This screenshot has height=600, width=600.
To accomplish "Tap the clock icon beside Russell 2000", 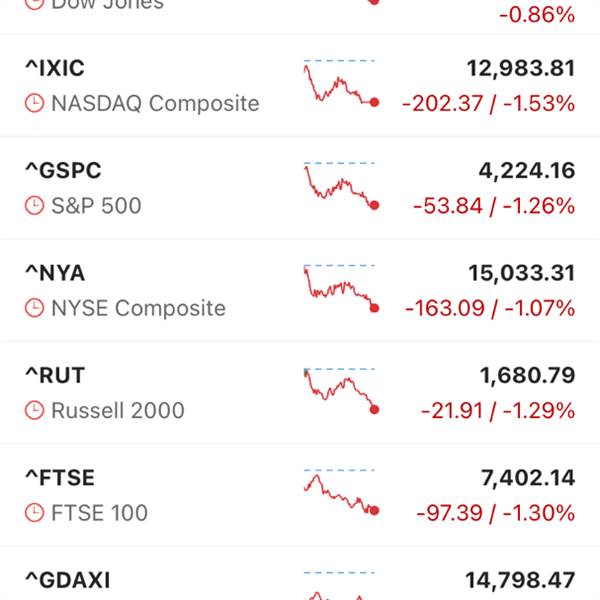I will [x=34, y=410].
